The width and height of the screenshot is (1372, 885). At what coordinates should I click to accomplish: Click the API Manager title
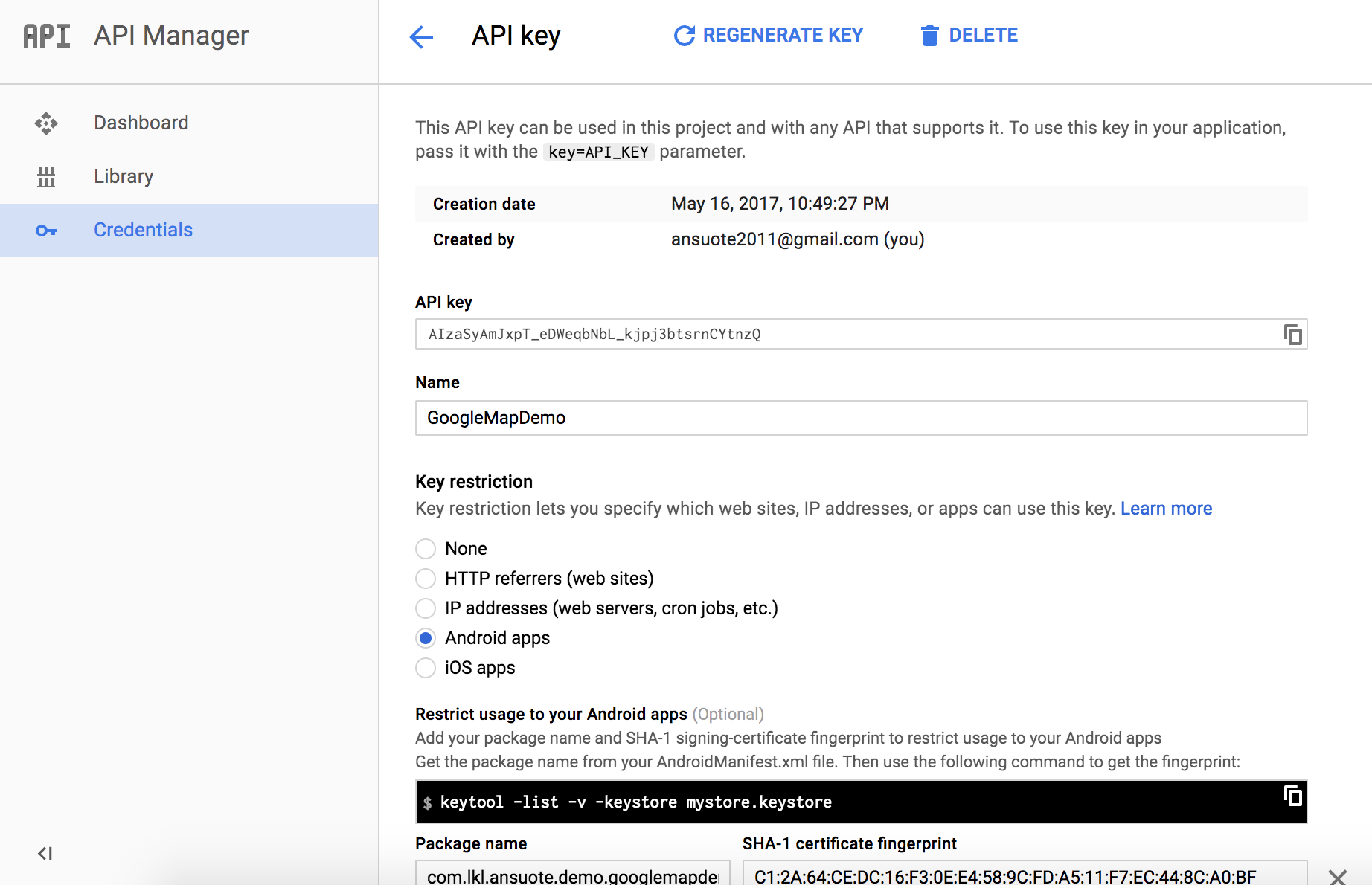[x=171, y=36]
